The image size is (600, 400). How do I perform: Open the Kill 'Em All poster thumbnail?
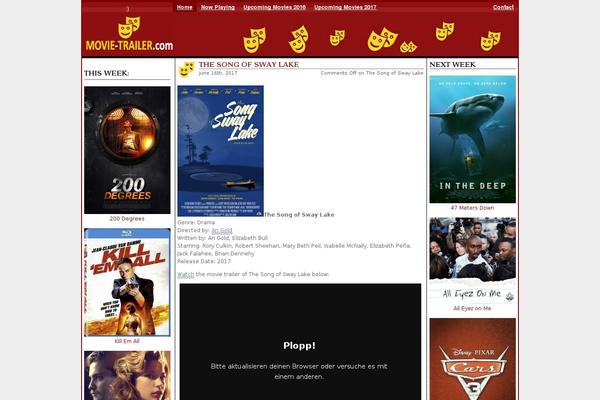(x=127, y=282)
